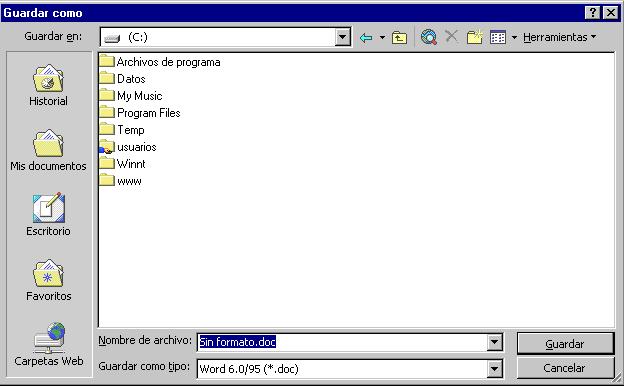Click the Guardar button
This screenshot has height=386, width=624.
click(565, 344)
